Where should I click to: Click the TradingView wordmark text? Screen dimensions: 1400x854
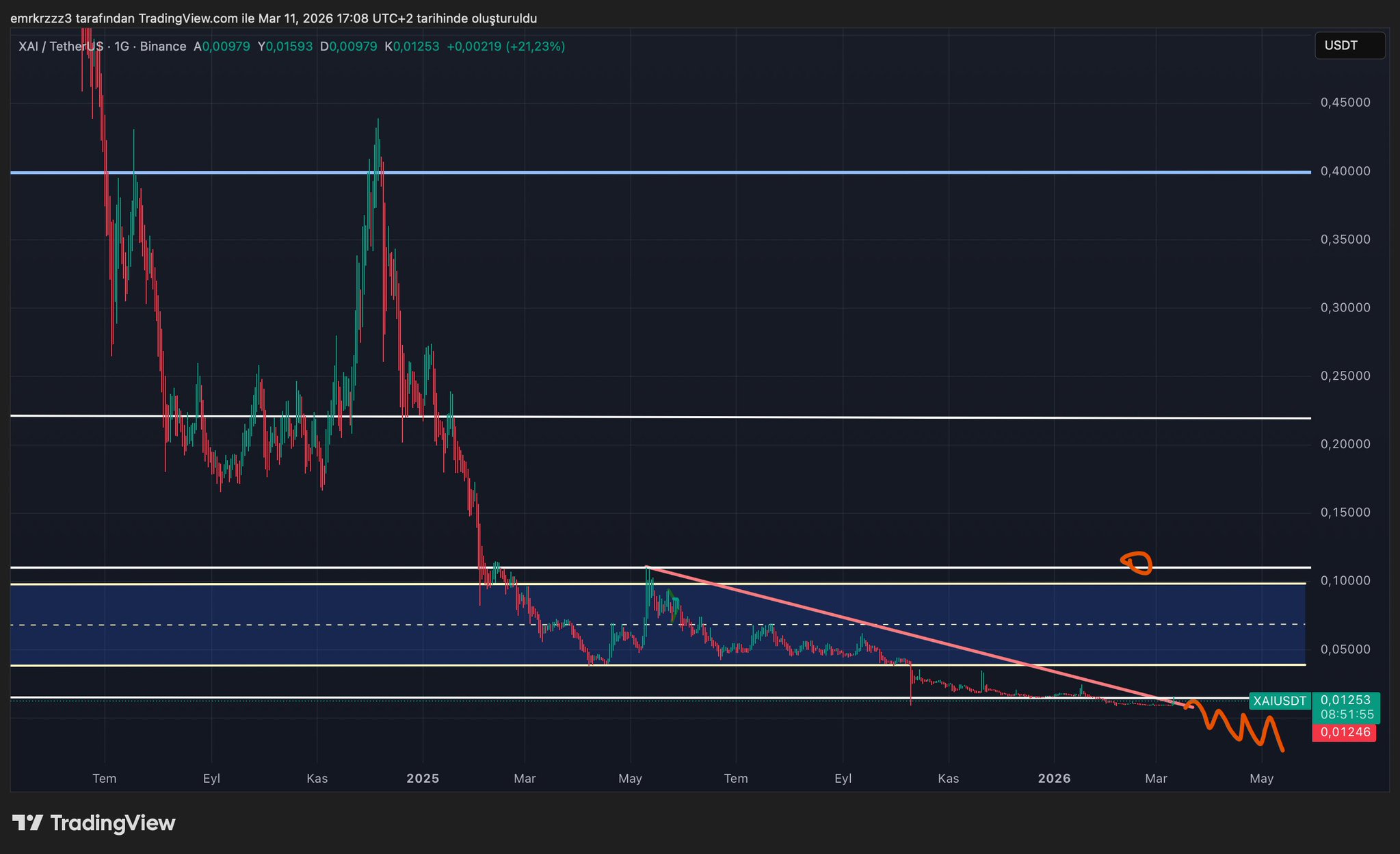point(112,823)
